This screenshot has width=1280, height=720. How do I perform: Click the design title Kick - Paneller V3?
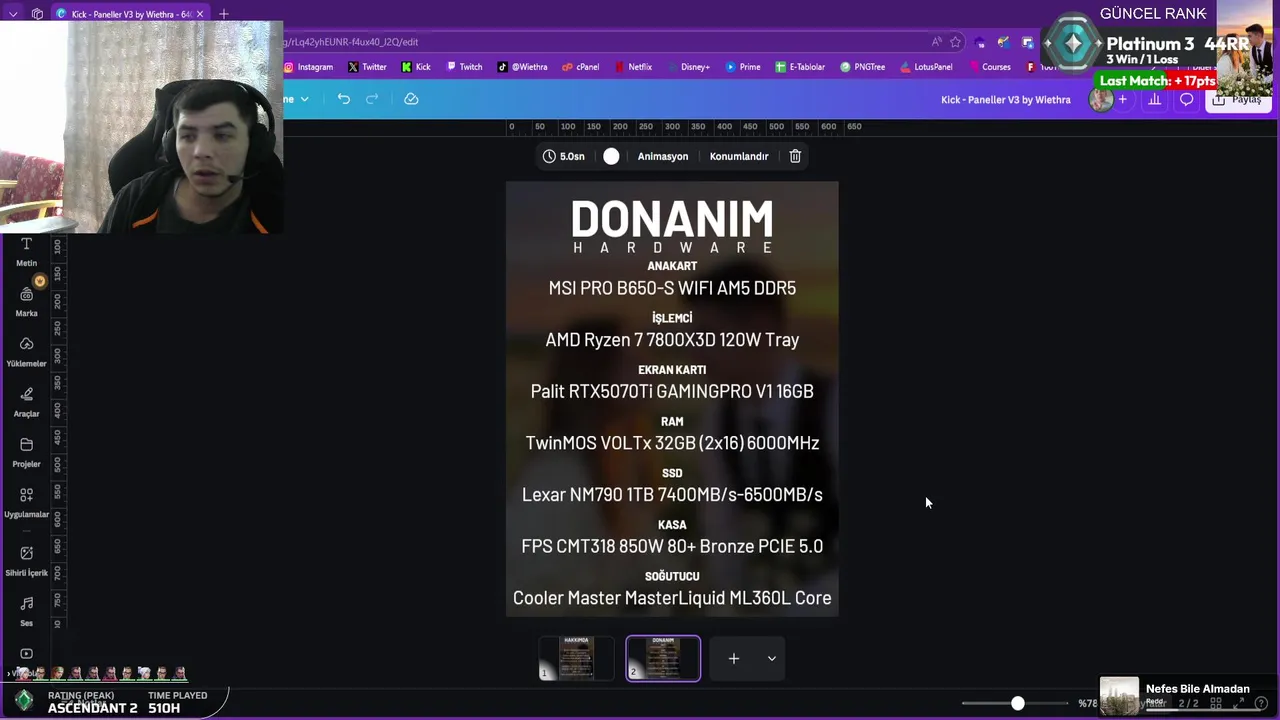coord(1005,99)
